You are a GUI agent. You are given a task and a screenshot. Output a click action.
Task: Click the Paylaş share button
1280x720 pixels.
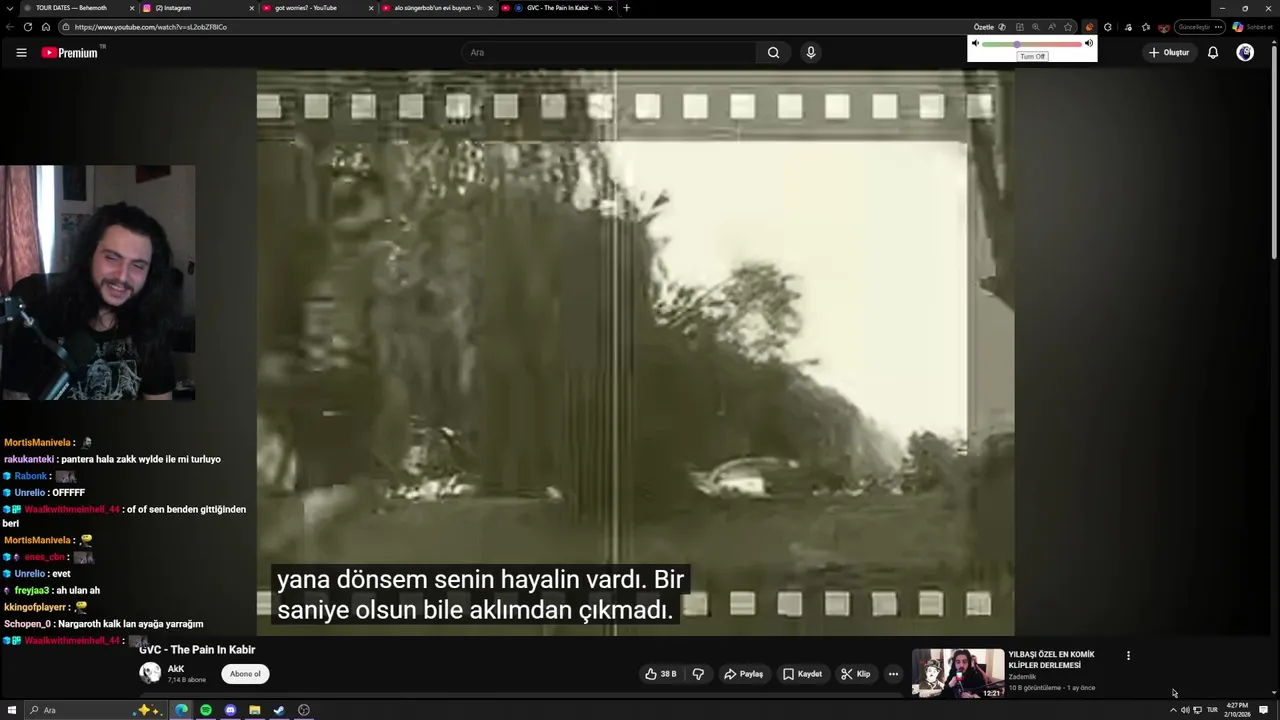coord(744,674)
